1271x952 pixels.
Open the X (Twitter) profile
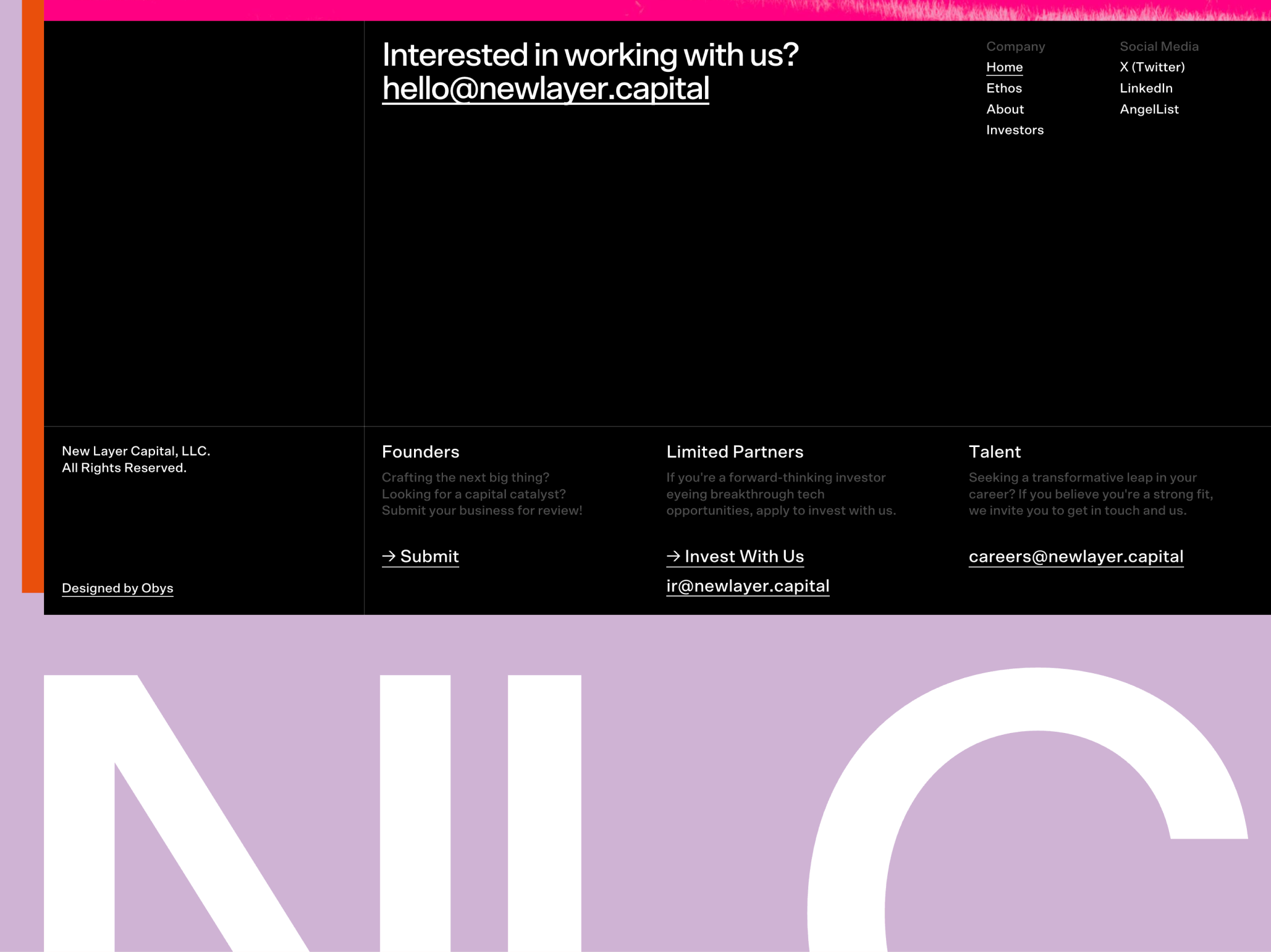pos(1152,67)
